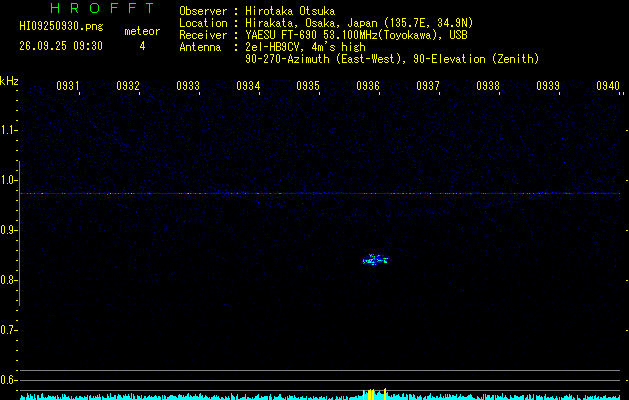Click the Observer Hirotaka Otsuka line

257,11
